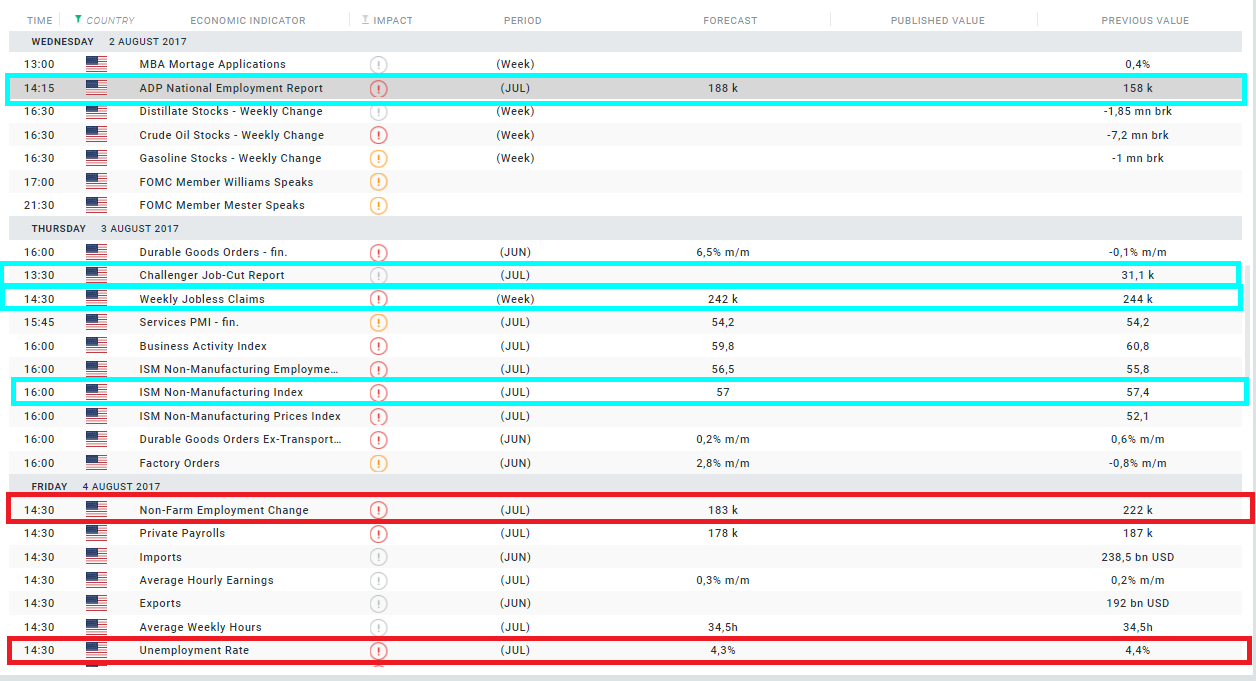The height and width of the screenshot is (681, 1256).
Task: Select the Thursday 3 August 2017 date header
Action: [105, 228]
